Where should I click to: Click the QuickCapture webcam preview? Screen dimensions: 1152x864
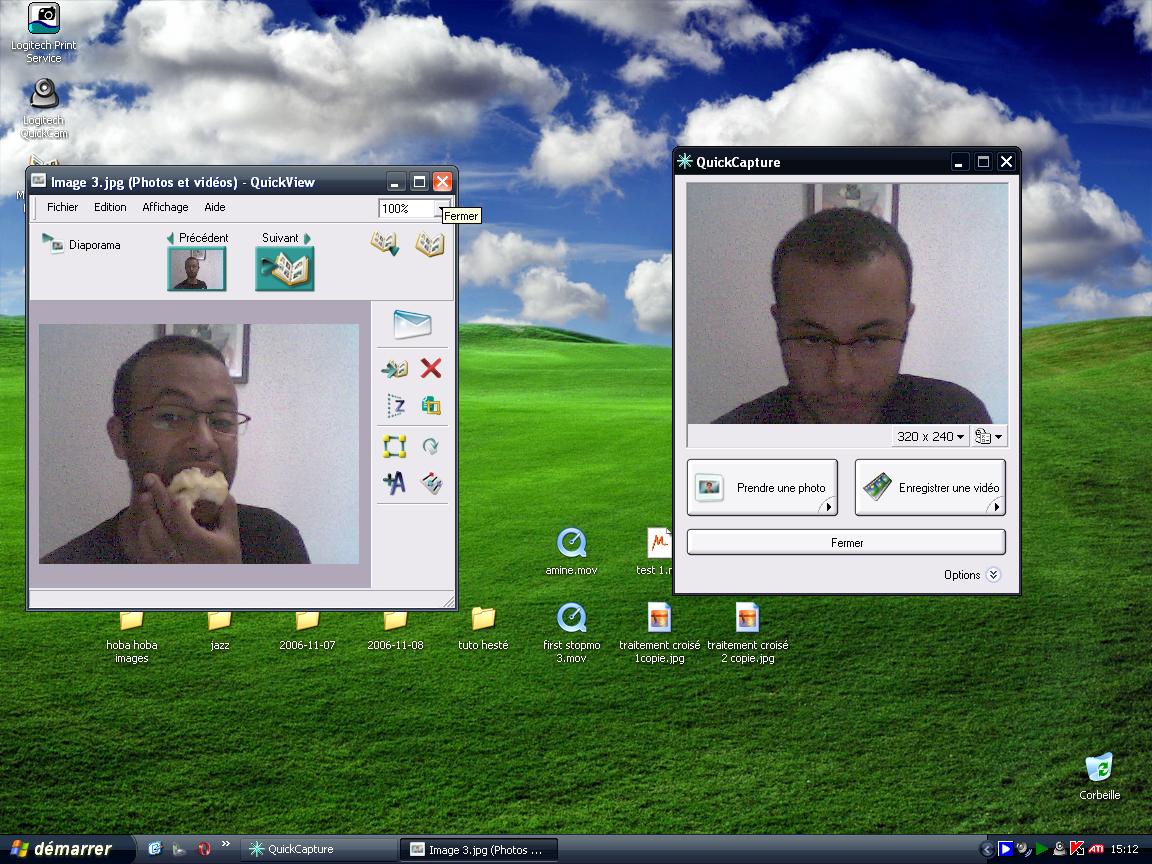point(847,303)
